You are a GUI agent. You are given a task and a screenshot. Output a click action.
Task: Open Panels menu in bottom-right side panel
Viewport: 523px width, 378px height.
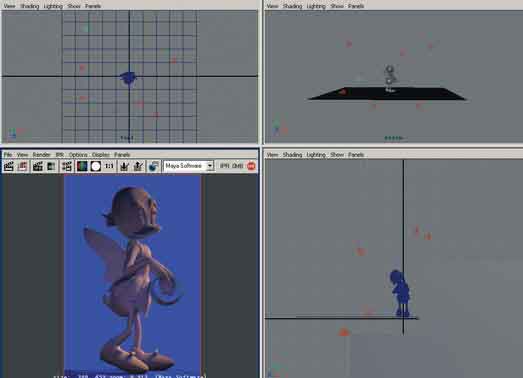click(x=356, y=155)
